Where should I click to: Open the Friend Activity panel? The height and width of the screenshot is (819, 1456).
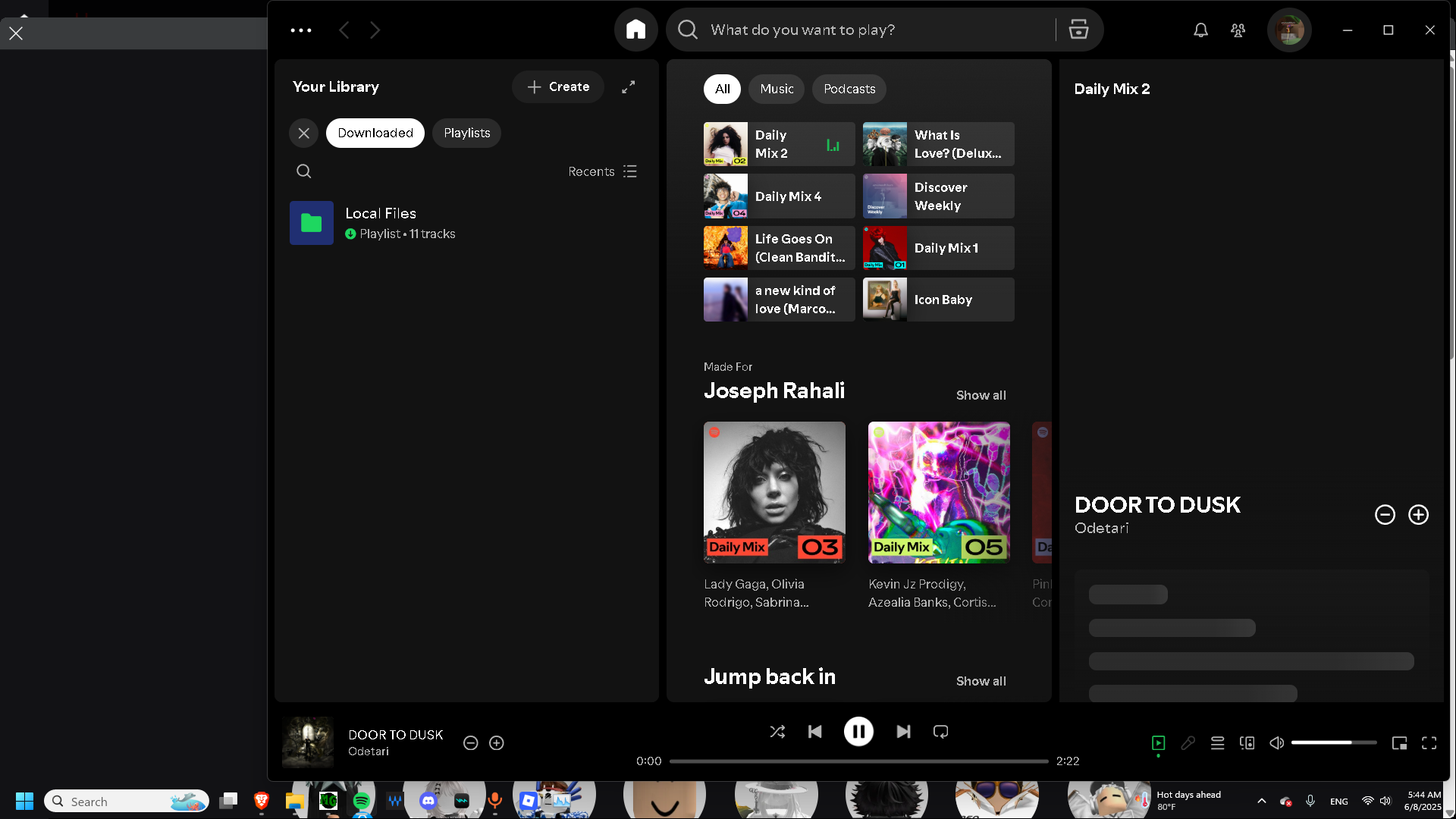pyautogui.click(x=1238, y=30)
